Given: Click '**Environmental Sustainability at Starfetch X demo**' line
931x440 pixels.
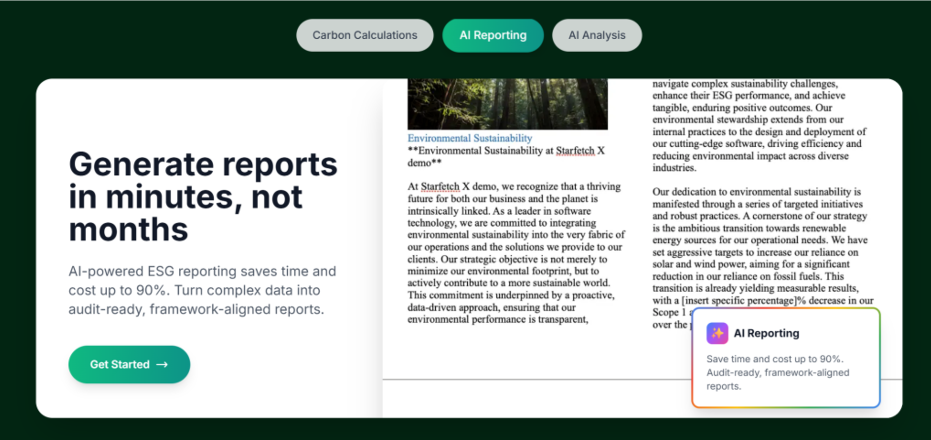Looking at the screenshot, I should [506, 156].
